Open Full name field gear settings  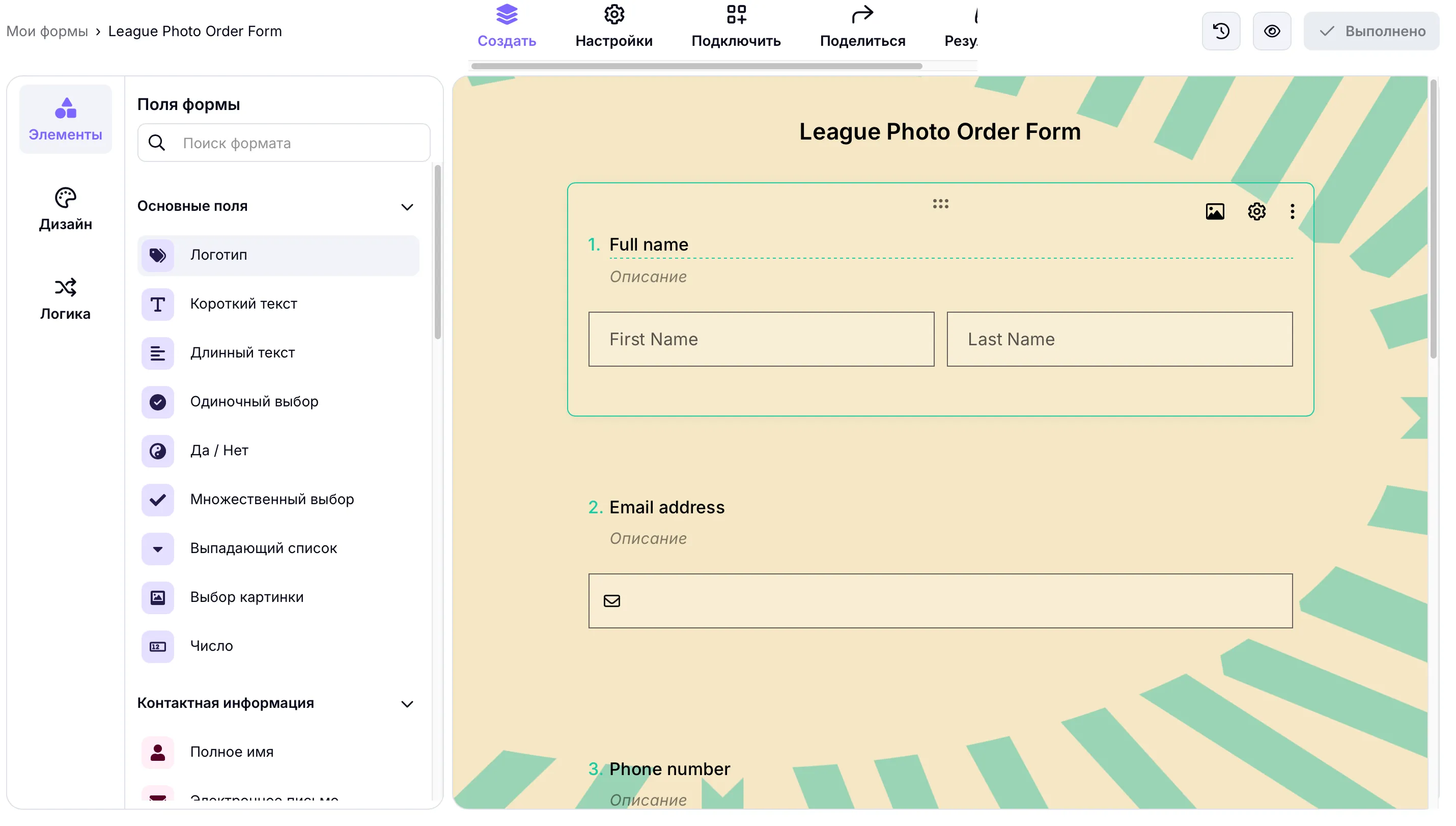tap(1256, 212)
